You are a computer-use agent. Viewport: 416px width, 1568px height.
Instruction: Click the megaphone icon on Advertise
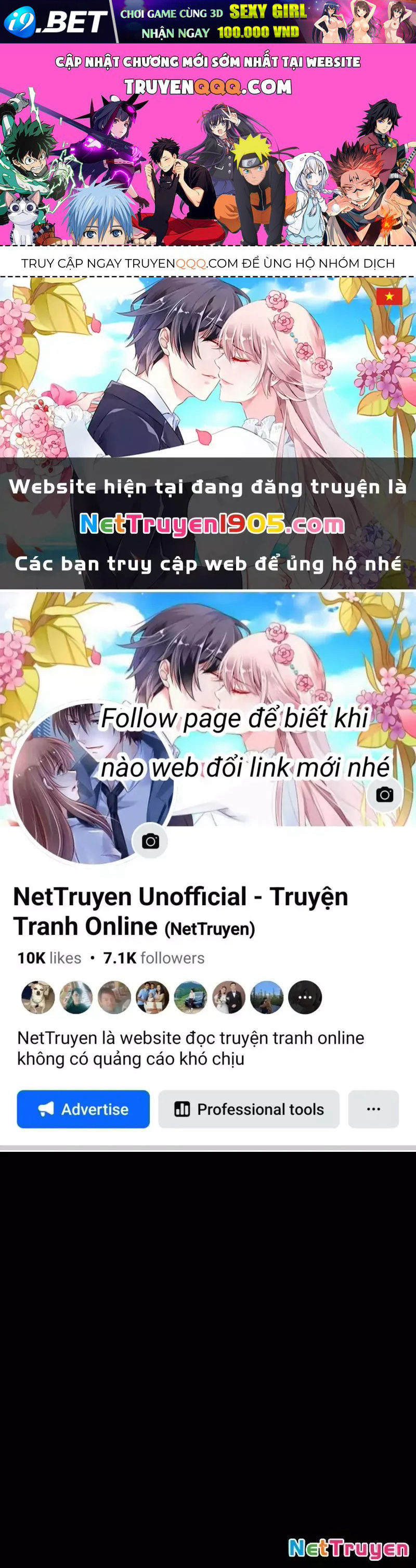(x=46, y=1109)
